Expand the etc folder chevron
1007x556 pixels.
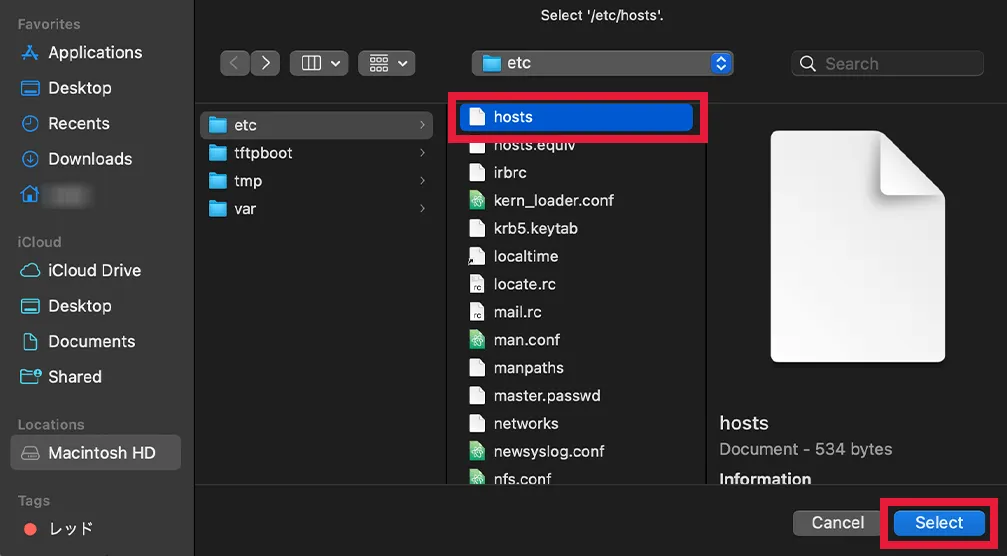[x=422, y=125]
